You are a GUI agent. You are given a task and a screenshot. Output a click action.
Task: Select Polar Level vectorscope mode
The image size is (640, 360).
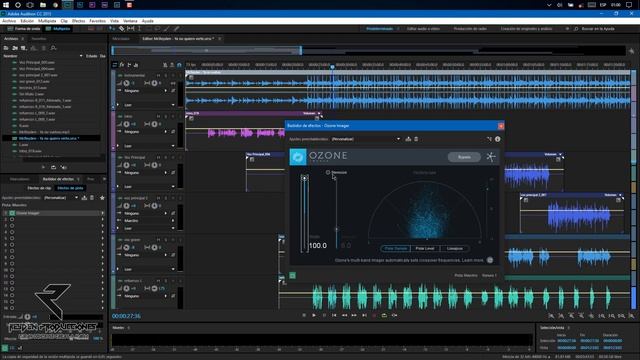point(425,248)
